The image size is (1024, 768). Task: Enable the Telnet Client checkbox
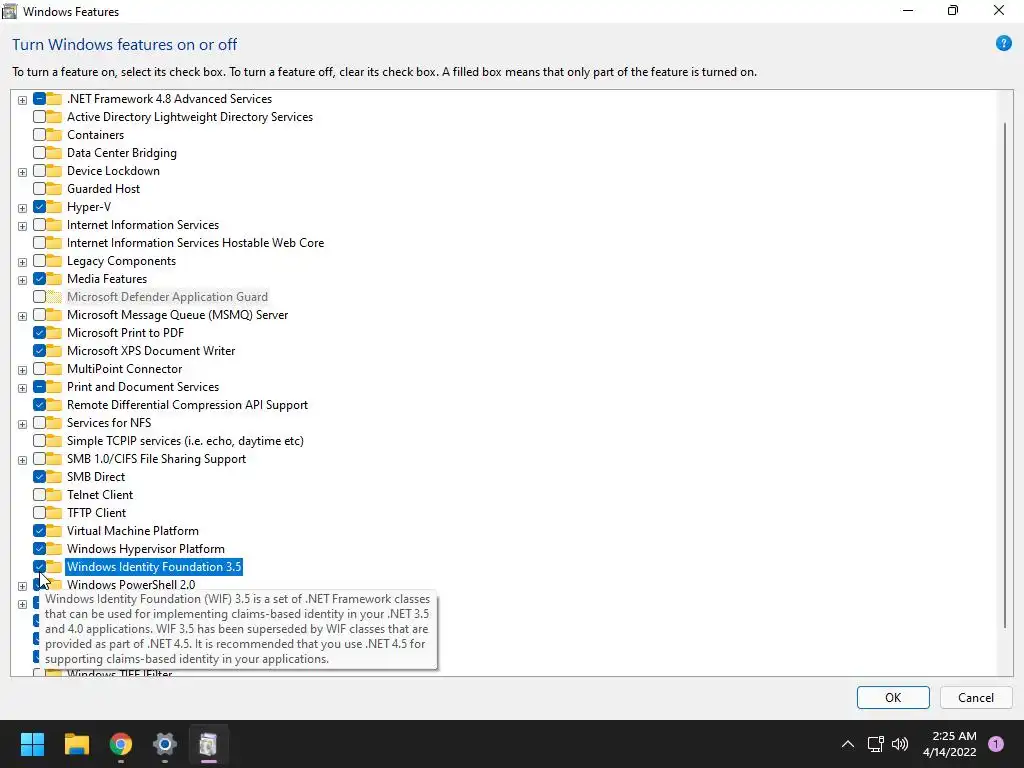[39, 495]
